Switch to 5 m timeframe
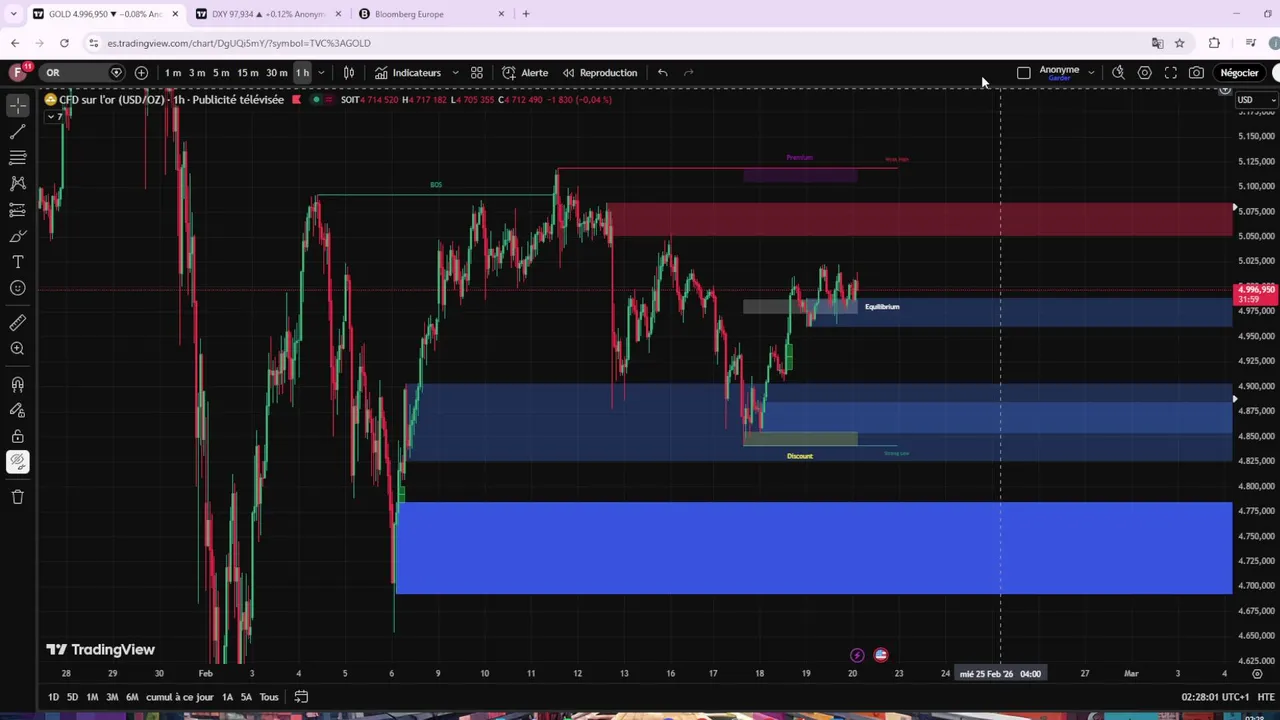This screenshot has height=720, width=1280. 221,72
